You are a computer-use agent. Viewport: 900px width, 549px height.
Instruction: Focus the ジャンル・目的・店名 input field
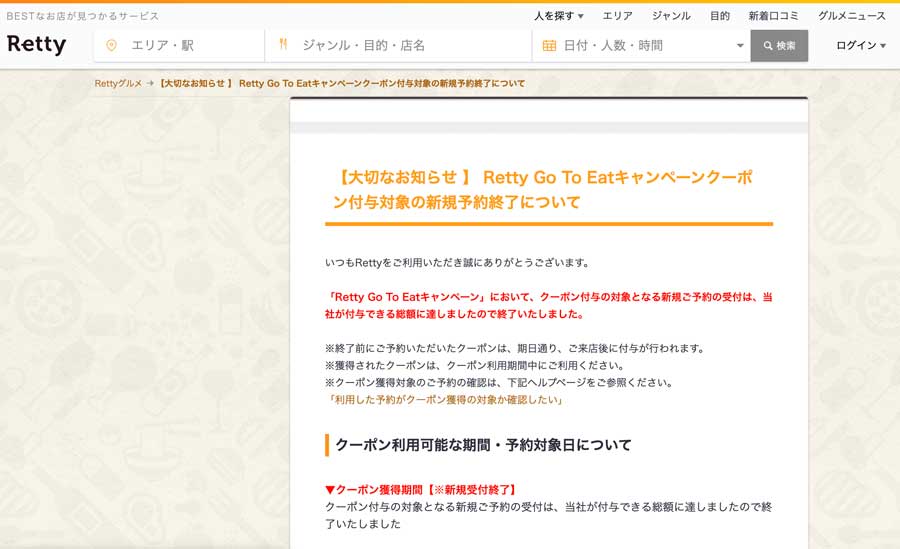point(398,45)
